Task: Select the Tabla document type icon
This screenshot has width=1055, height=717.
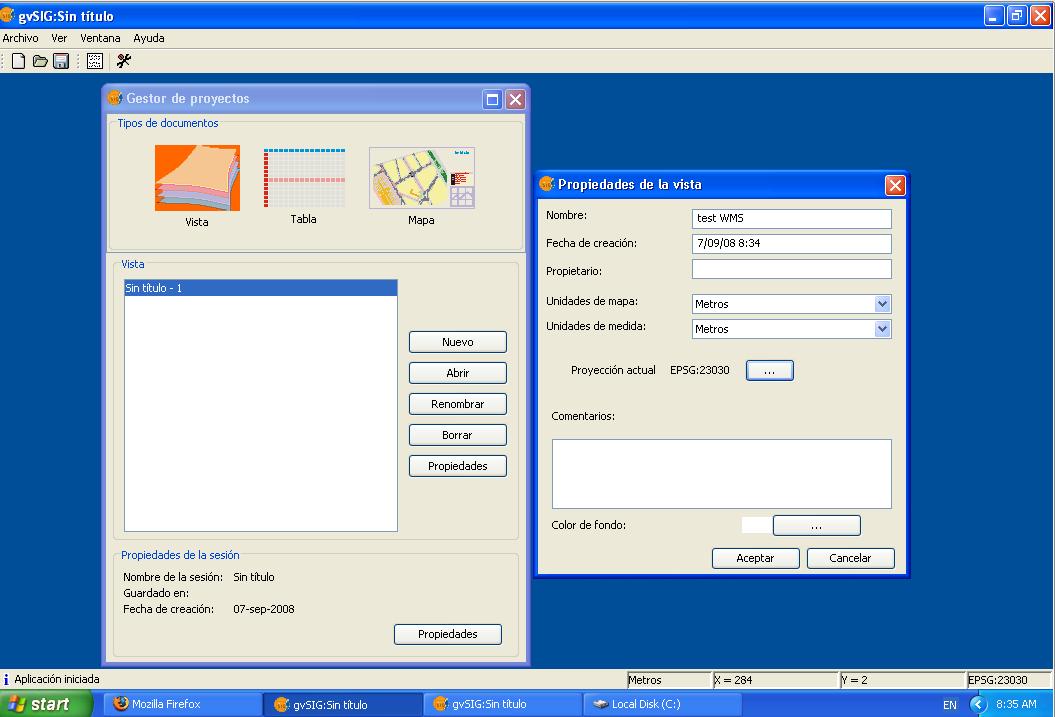Action: point(303,178)
